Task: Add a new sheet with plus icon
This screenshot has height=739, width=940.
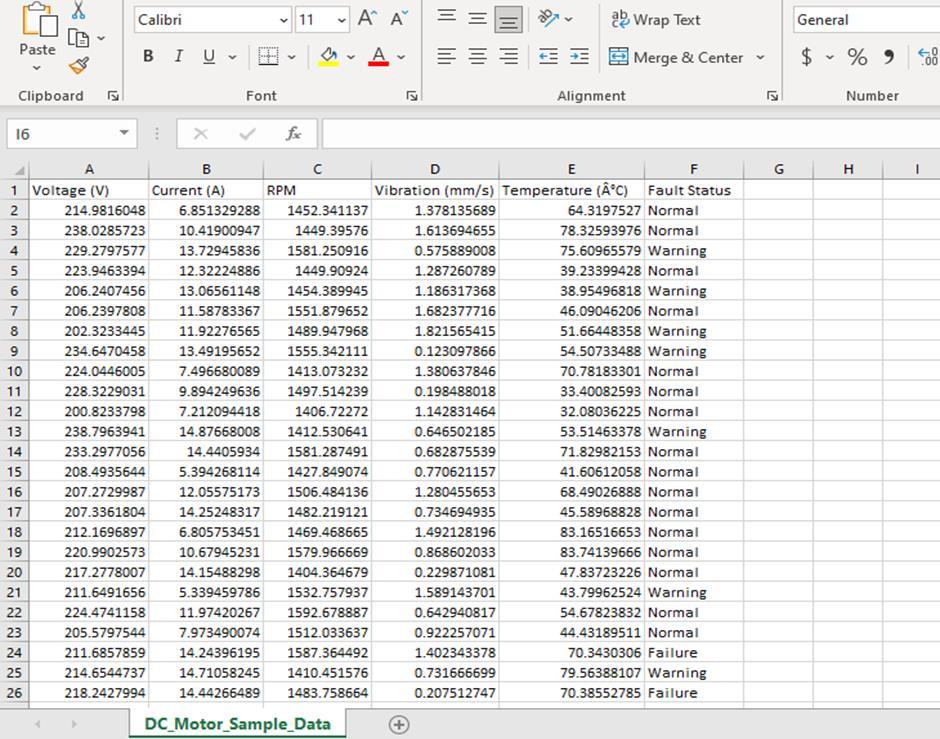Action: 399,725
